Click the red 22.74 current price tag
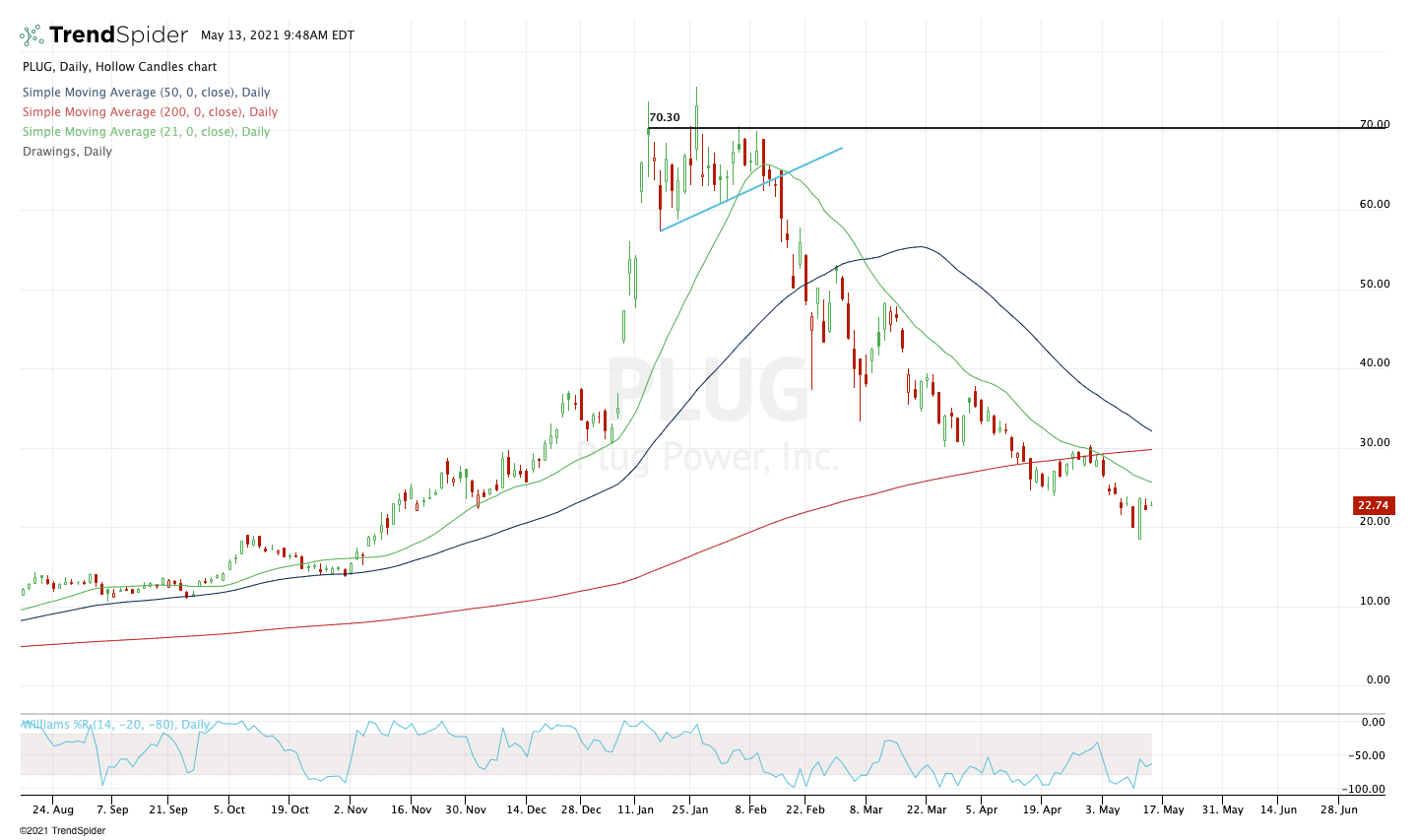 click(1373, 505)
